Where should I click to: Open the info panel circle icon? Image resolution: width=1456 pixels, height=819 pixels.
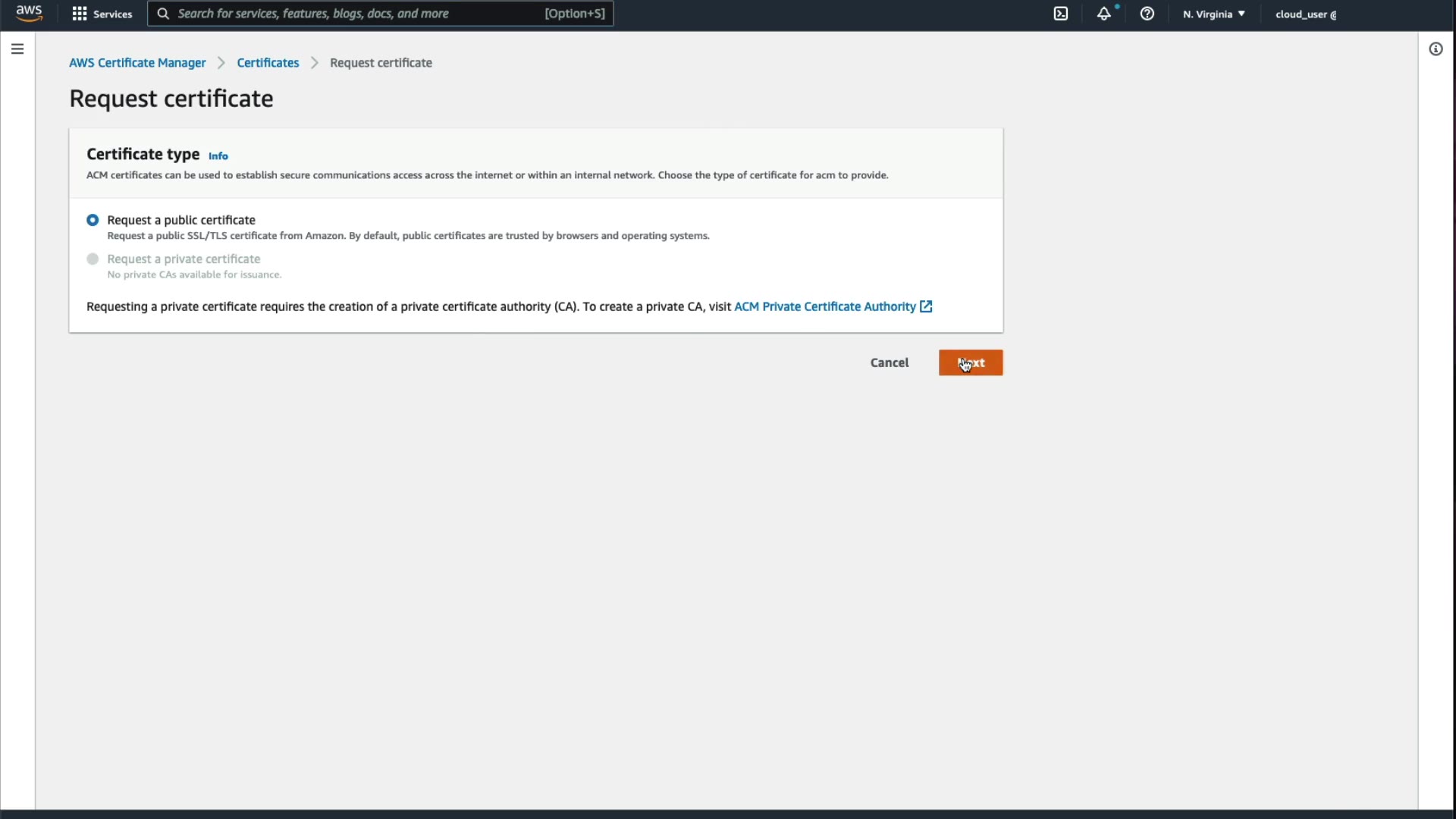[x=1436, y=49]
